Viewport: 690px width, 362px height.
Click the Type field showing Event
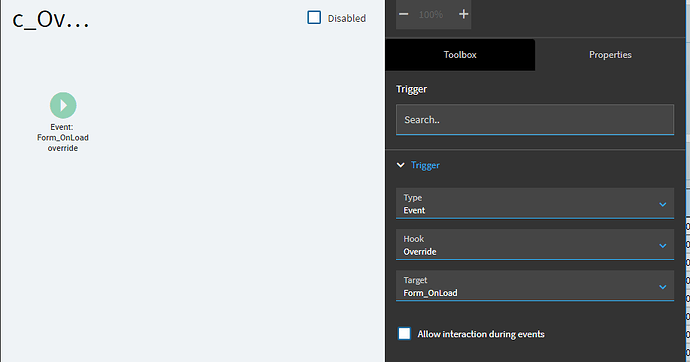pyautogui.click(x=535, y=204)
